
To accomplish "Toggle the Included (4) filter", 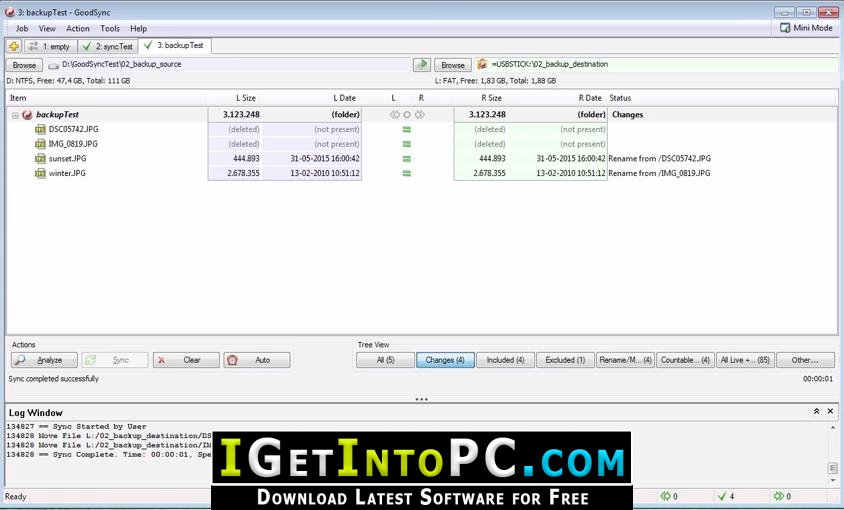I will [505, 360].
